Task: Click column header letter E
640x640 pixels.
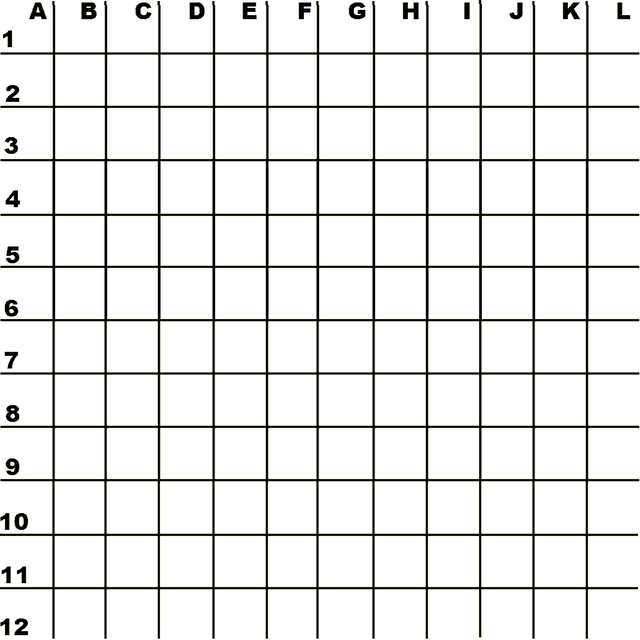Action: 249,11
